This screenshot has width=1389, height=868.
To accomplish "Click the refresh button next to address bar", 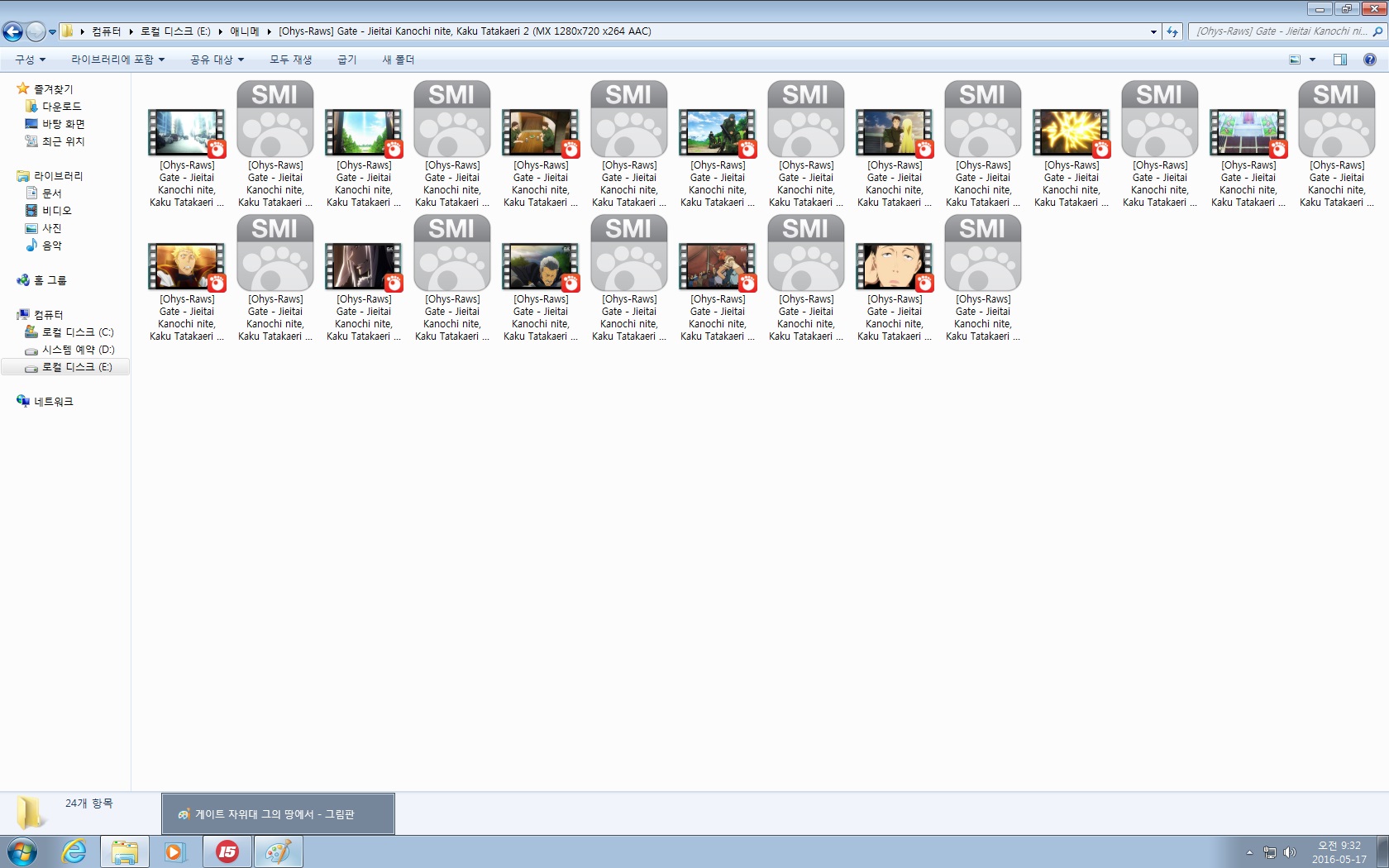I will [1172, 31].
